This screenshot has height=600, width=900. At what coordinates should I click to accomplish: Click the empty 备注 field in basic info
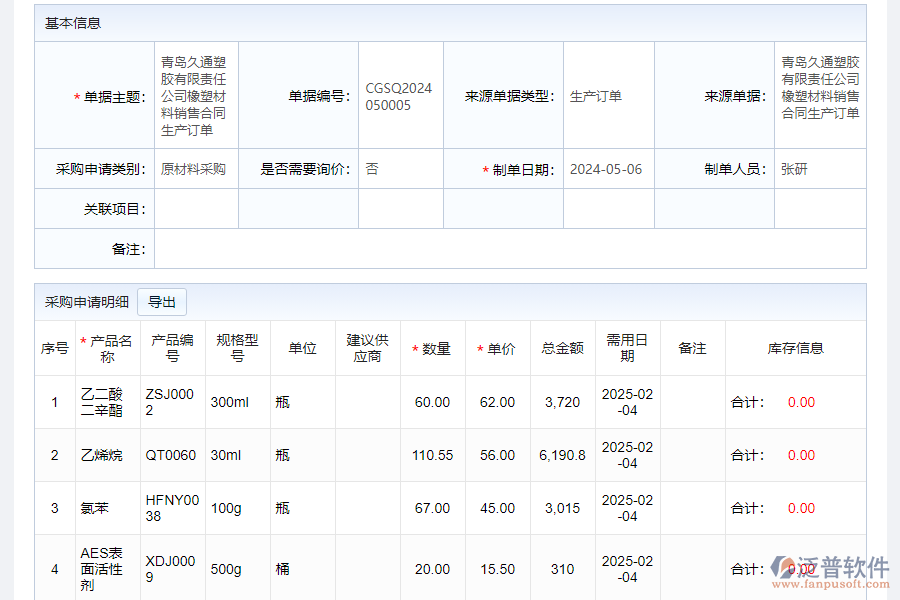pyautogui.click(x=510, y=249)
